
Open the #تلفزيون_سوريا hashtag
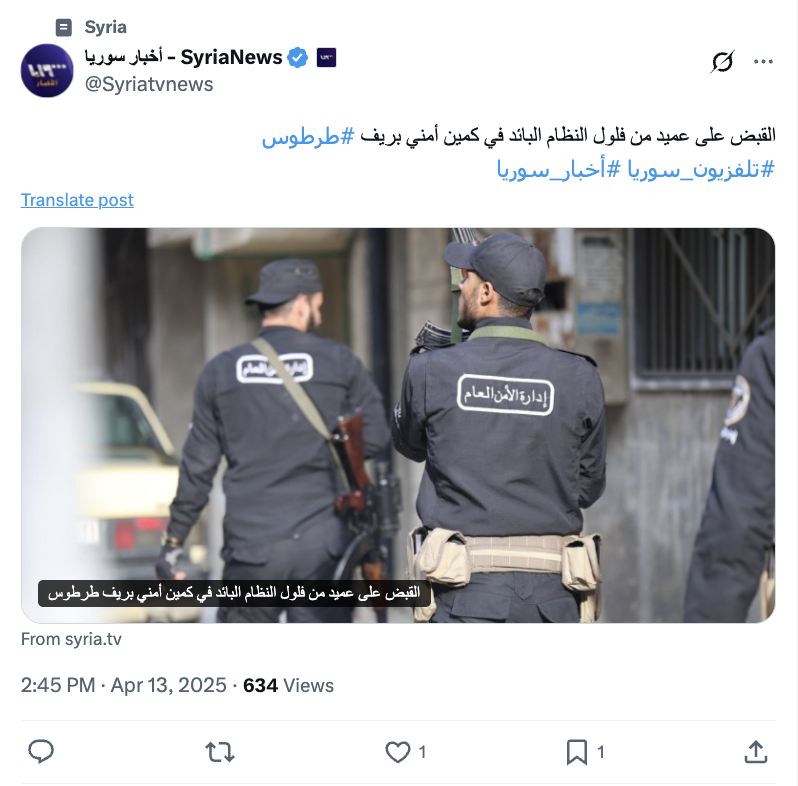(x=701, y=170)
